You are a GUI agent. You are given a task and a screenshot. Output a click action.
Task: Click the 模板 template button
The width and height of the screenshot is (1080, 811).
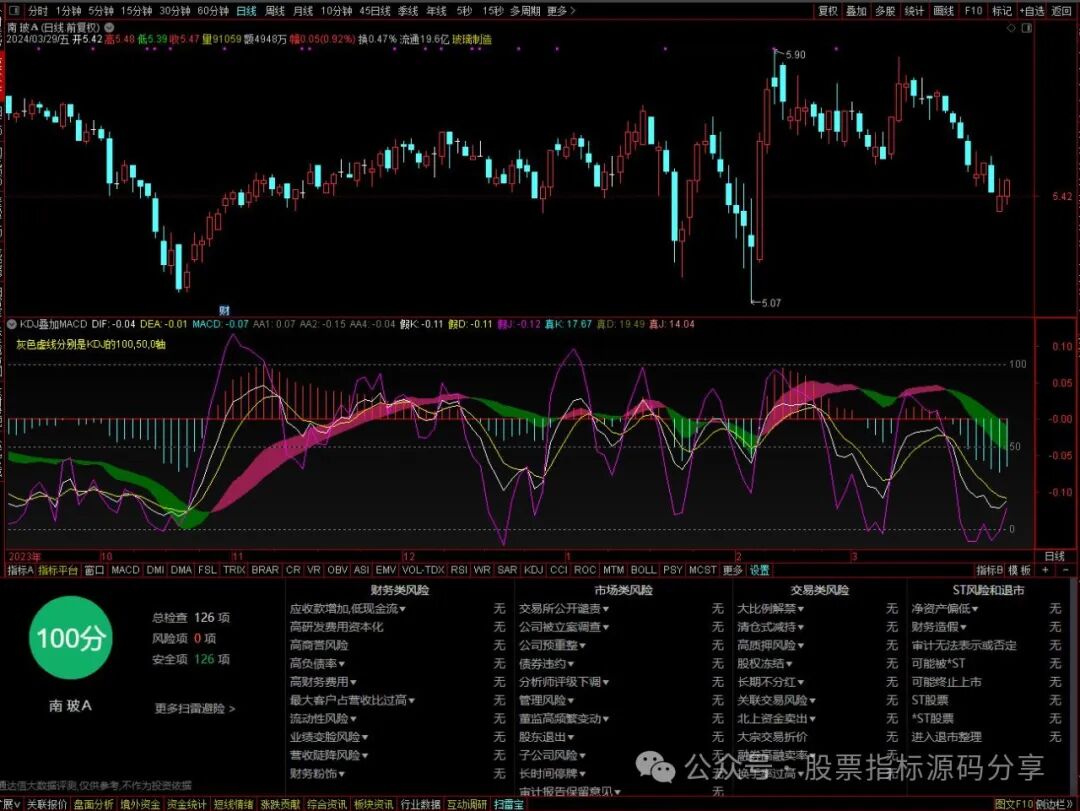pyautogui.click(x=1020, y=570)
